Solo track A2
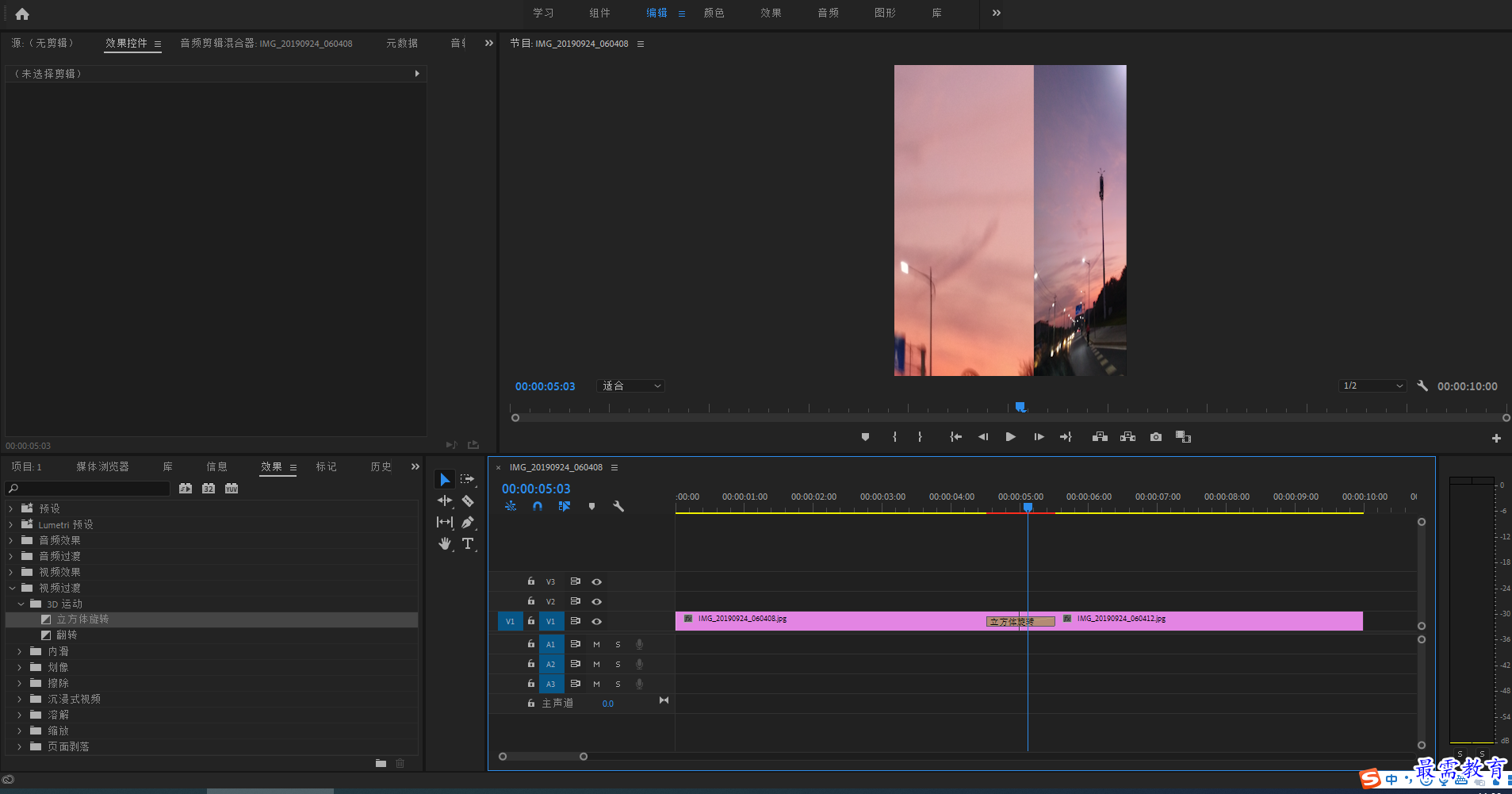 618,664
